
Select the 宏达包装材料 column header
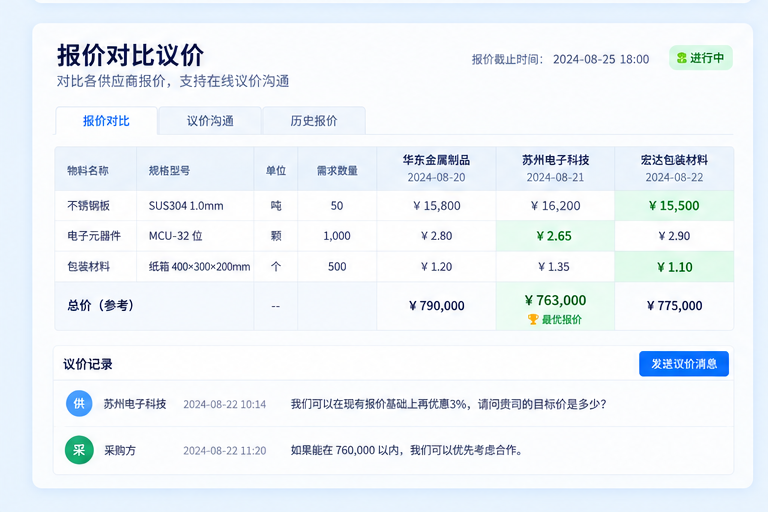[x=674, y=169]
